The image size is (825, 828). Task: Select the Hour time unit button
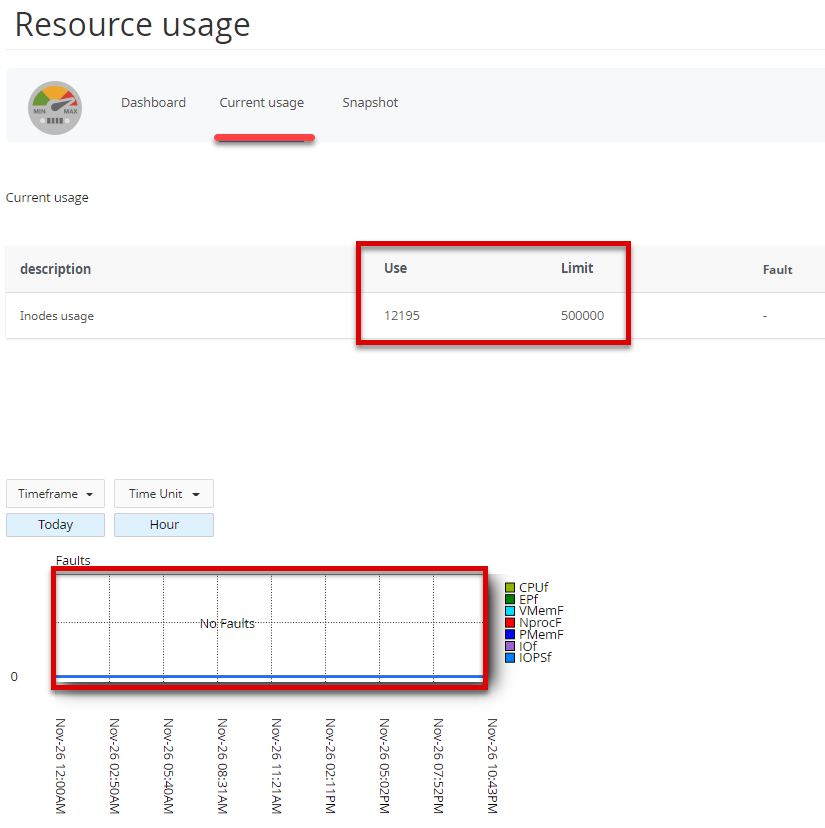pyautogui.click(x=164, y=524)
